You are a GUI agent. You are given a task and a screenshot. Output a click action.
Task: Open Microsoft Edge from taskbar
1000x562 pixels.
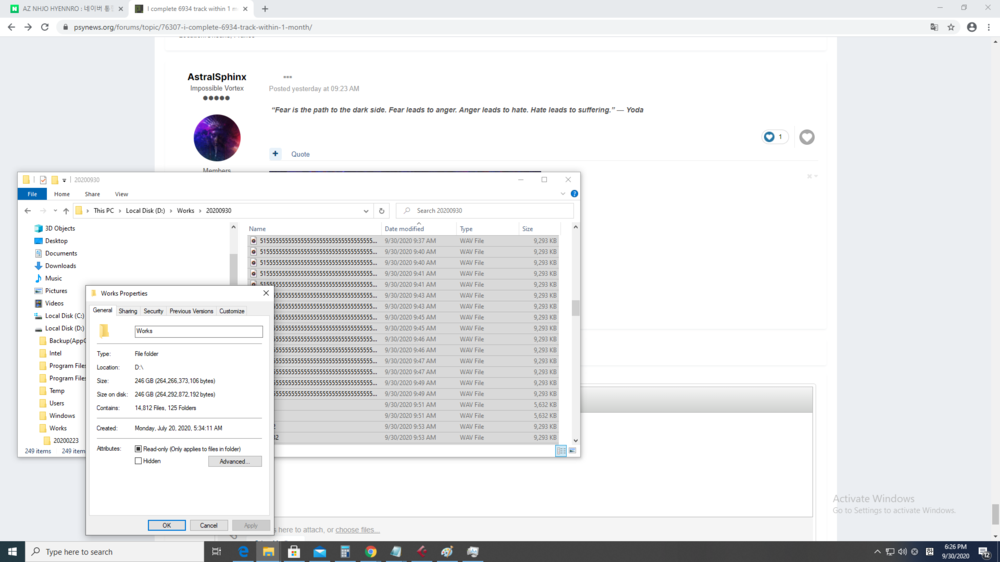point(243,551)
